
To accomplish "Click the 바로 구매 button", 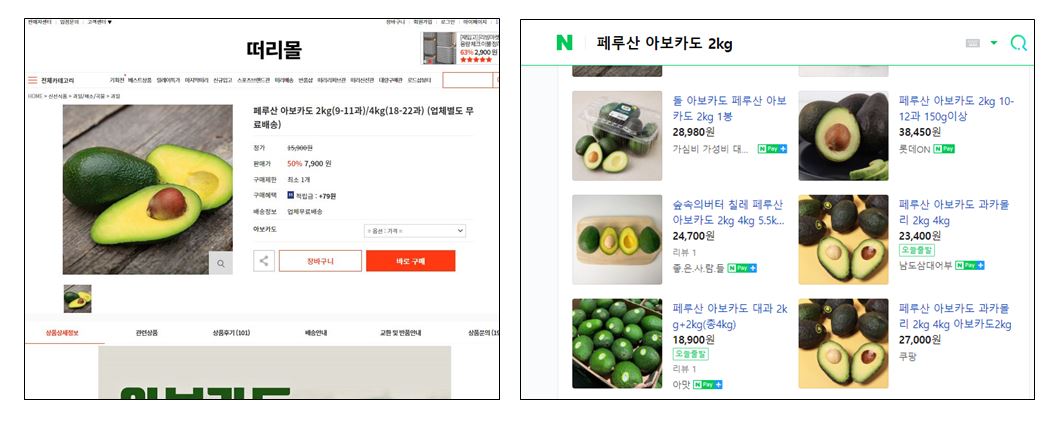I will point(411,261).
